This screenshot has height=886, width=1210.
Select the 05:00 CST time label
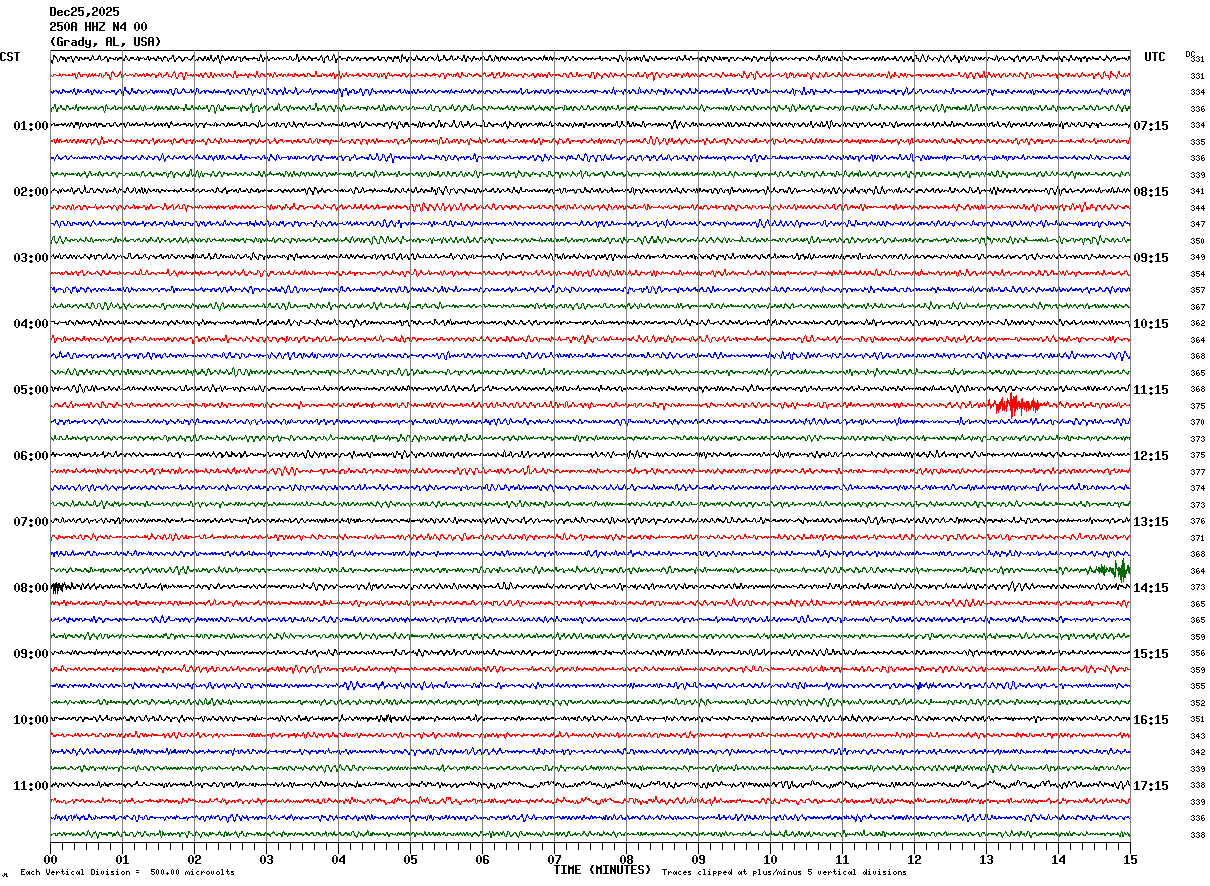pyautogui.click(x=31, y=390)
